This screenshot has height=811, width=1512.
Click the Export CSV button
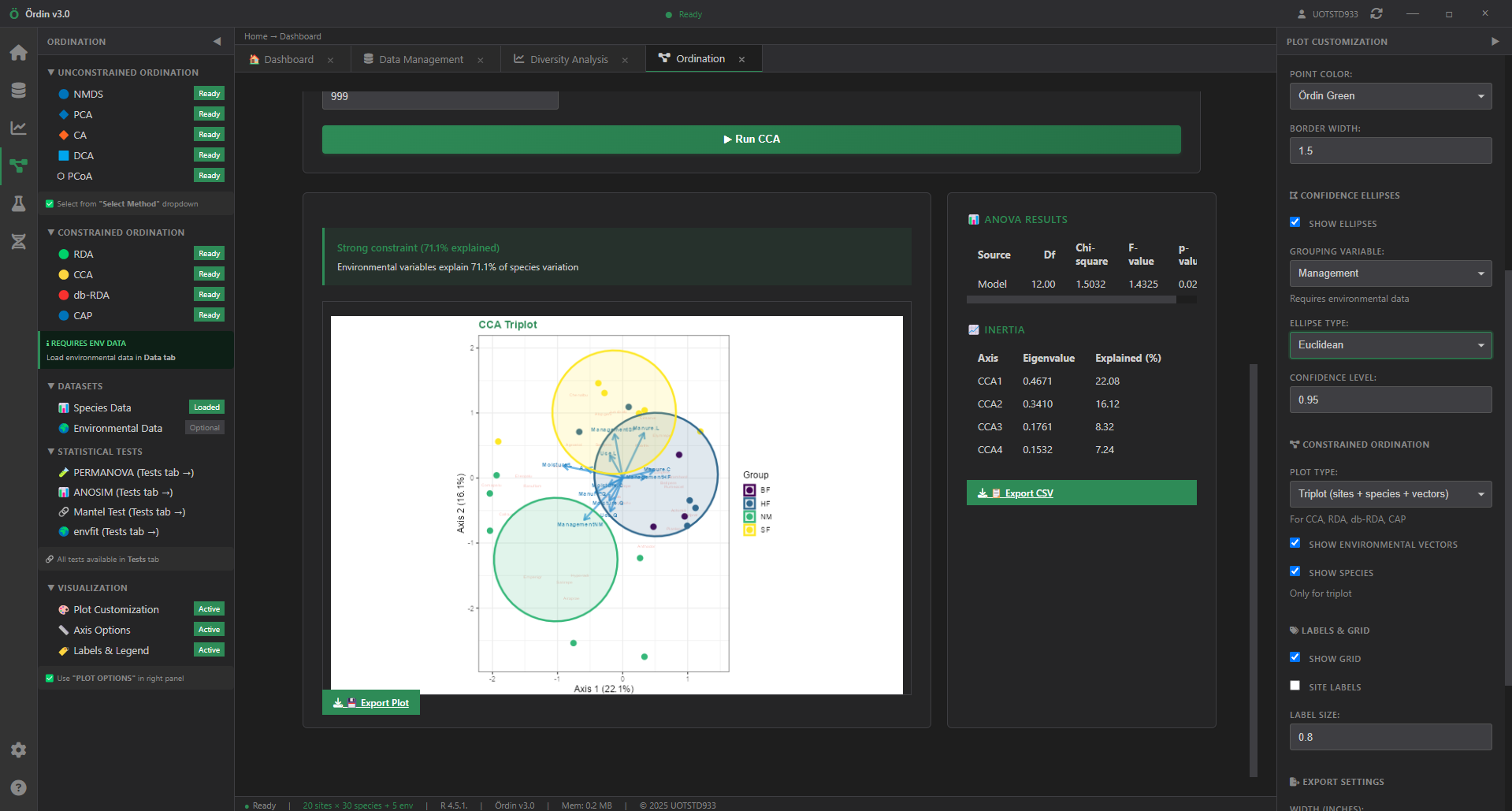tap(1081, 493)
